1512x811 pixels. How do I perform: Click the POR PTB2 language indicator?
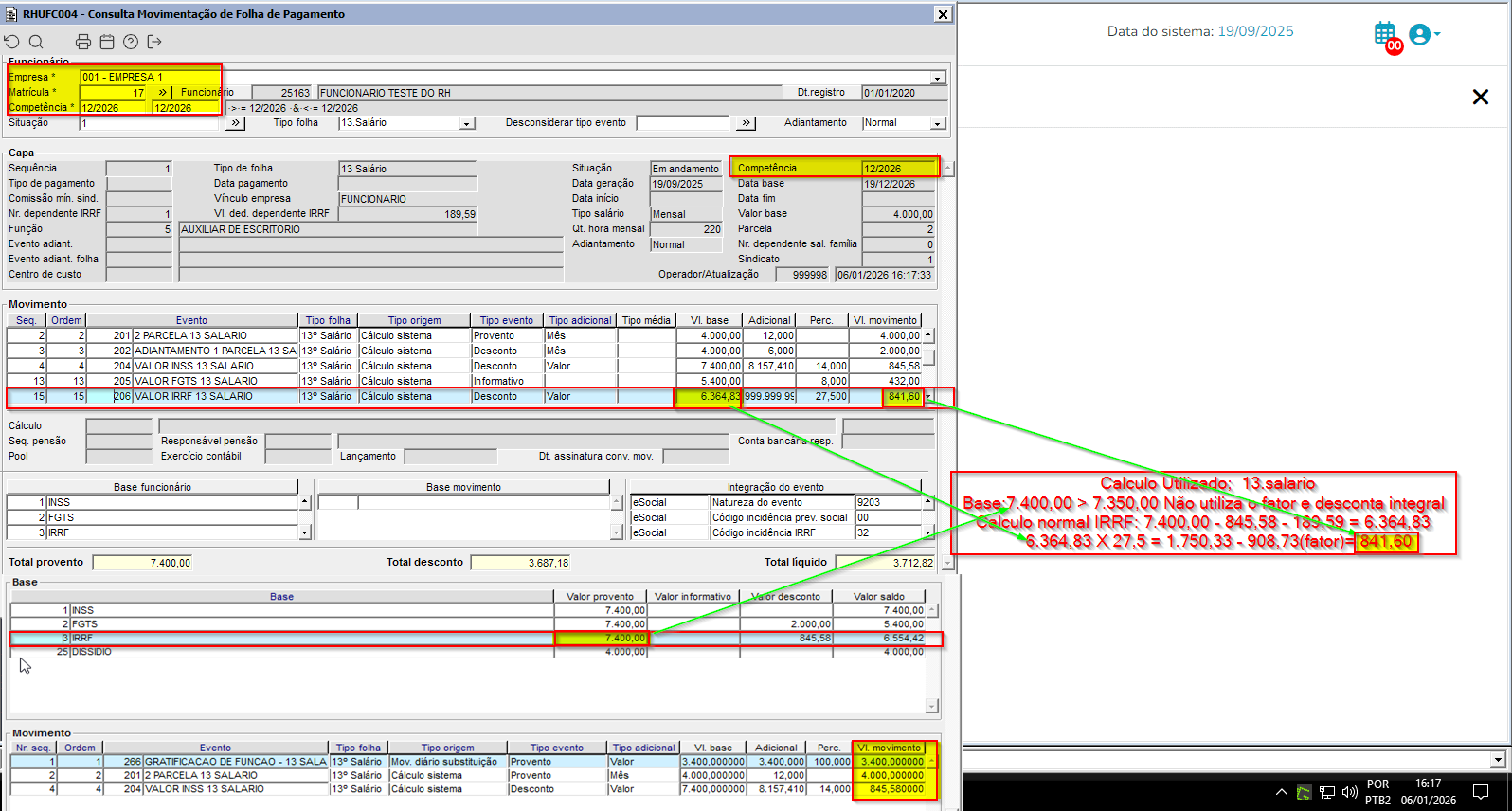tap(1378, 792)
